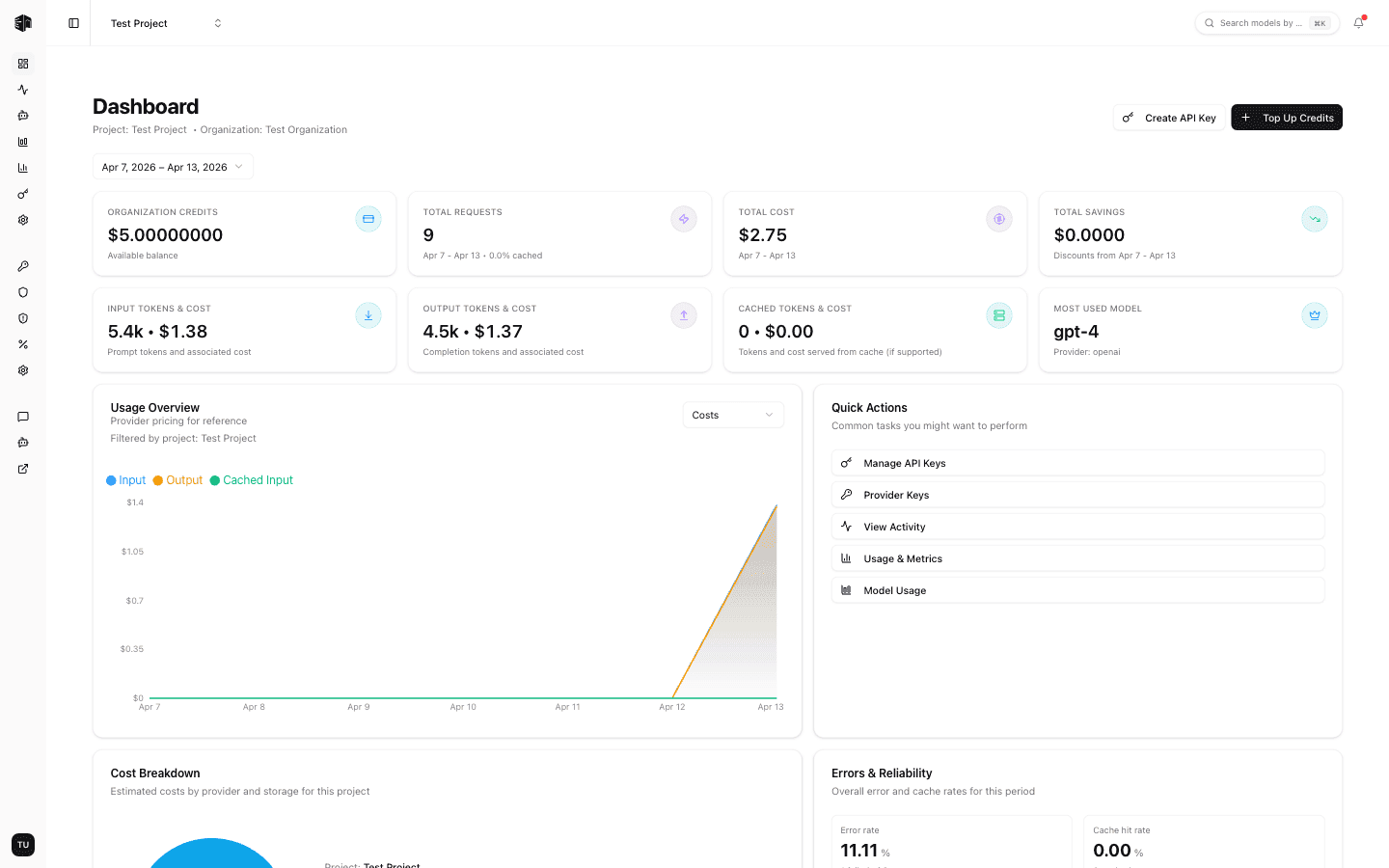The height and width of the screenshot is (868, 1389).
Task: Open the feedback chat bubble icon in sidebar
Action: click(x=23, y=417)
